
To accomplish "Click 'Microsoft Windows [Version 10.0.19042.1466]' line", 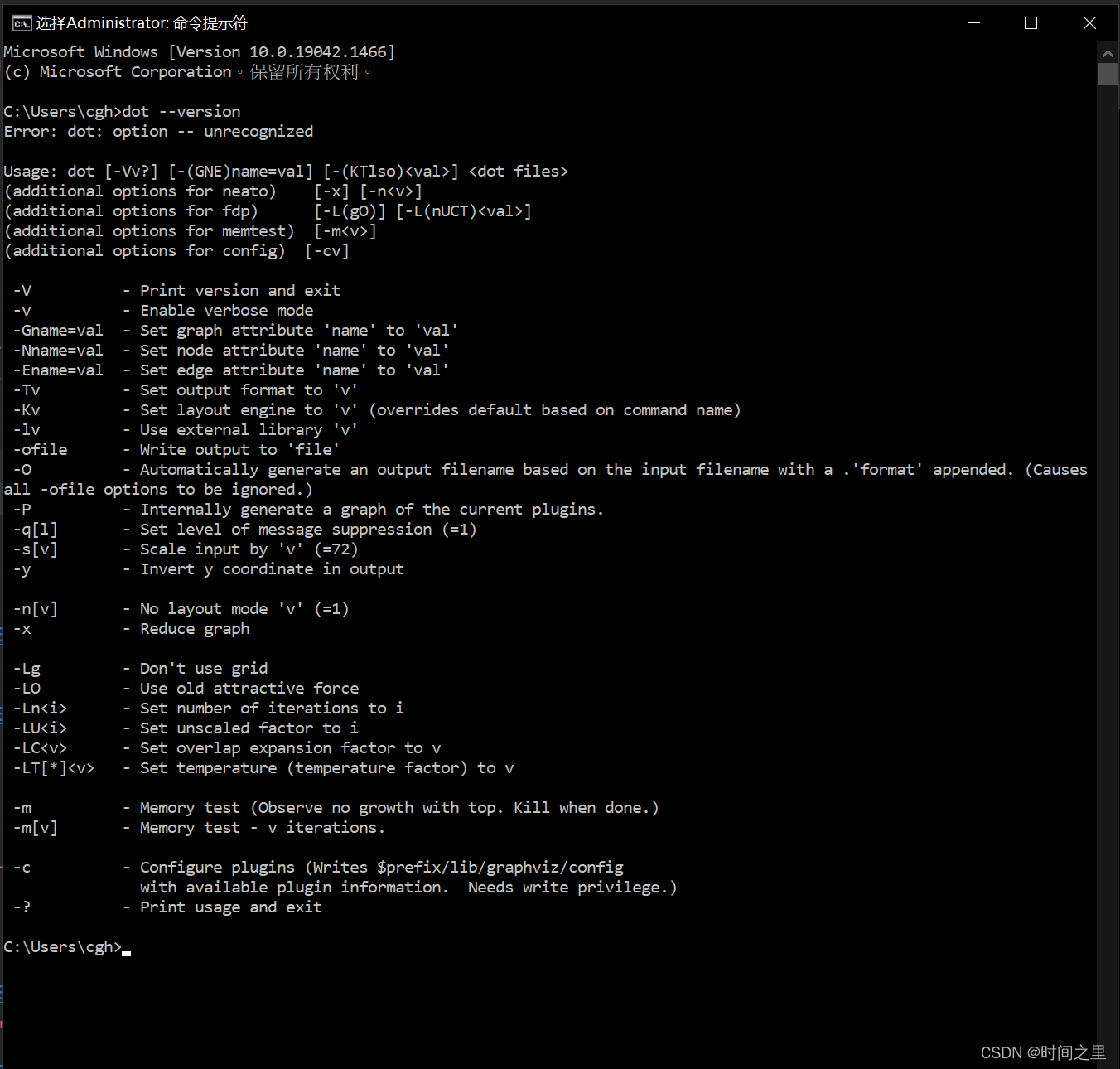I will point(200,52).
